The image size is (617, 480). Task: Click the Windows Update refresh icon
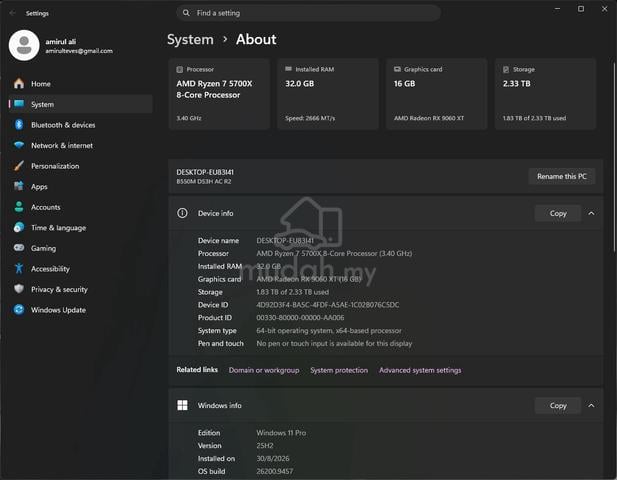19,310
